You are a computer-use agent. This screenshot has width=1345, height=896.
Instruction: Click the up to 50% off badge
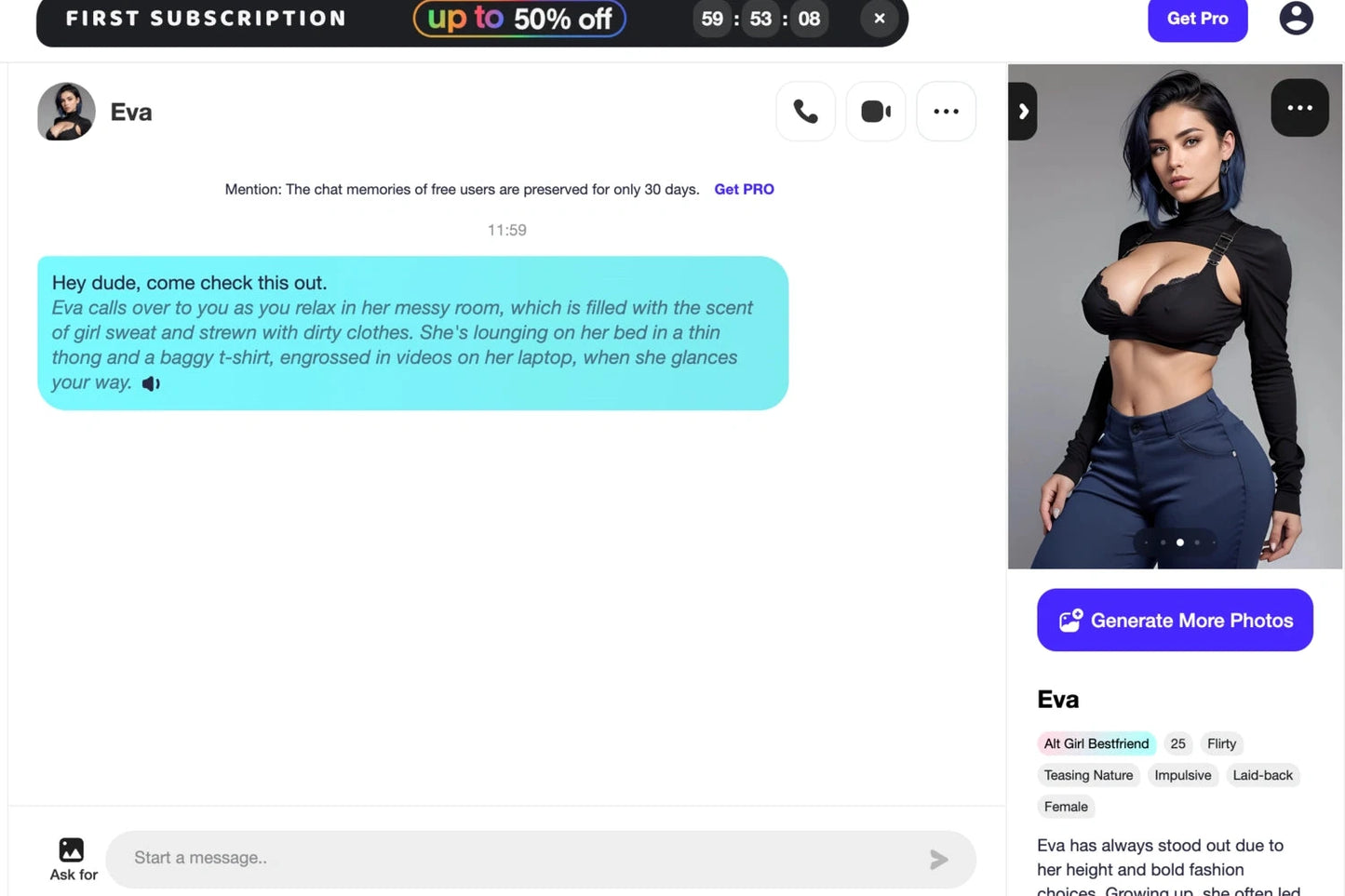(519, 19)
